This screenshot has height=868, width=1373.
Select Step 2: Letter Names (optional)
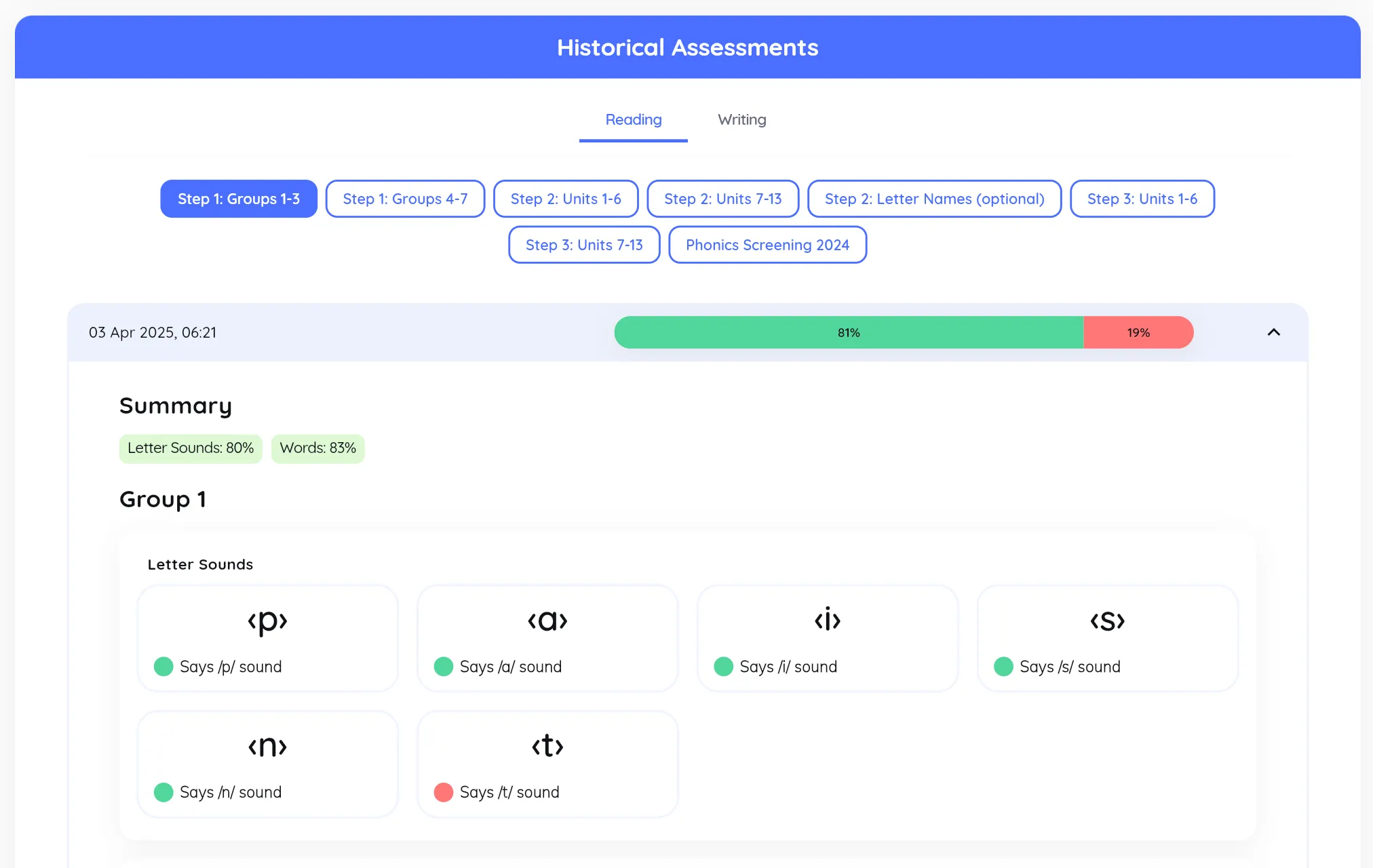click(x=934, y=199)
